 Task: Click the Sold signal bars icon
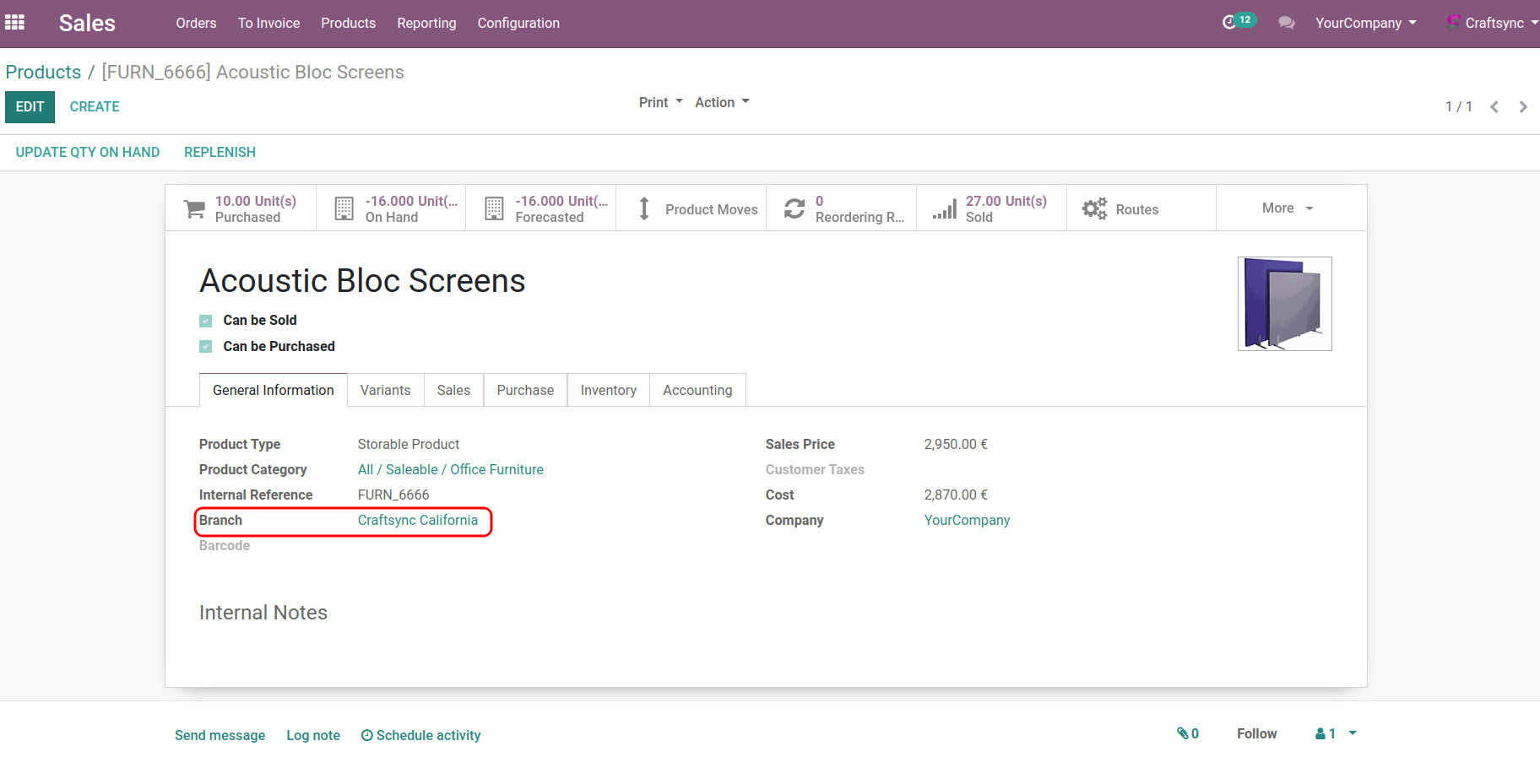945,208
